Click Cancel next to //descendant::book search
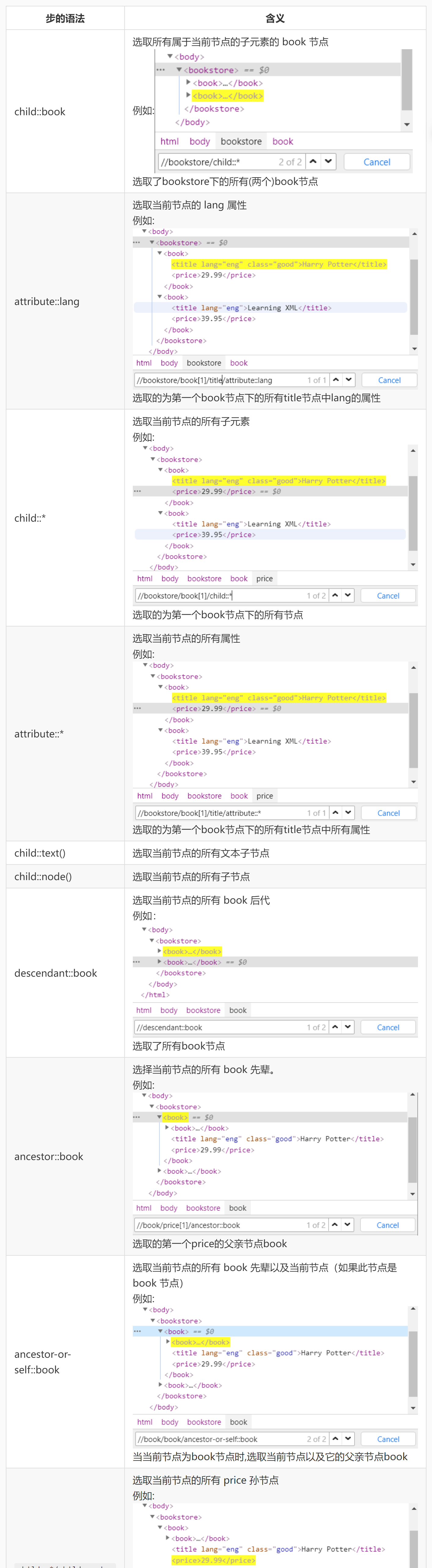Viewport: 432px width, 1568px height. 388,1027
